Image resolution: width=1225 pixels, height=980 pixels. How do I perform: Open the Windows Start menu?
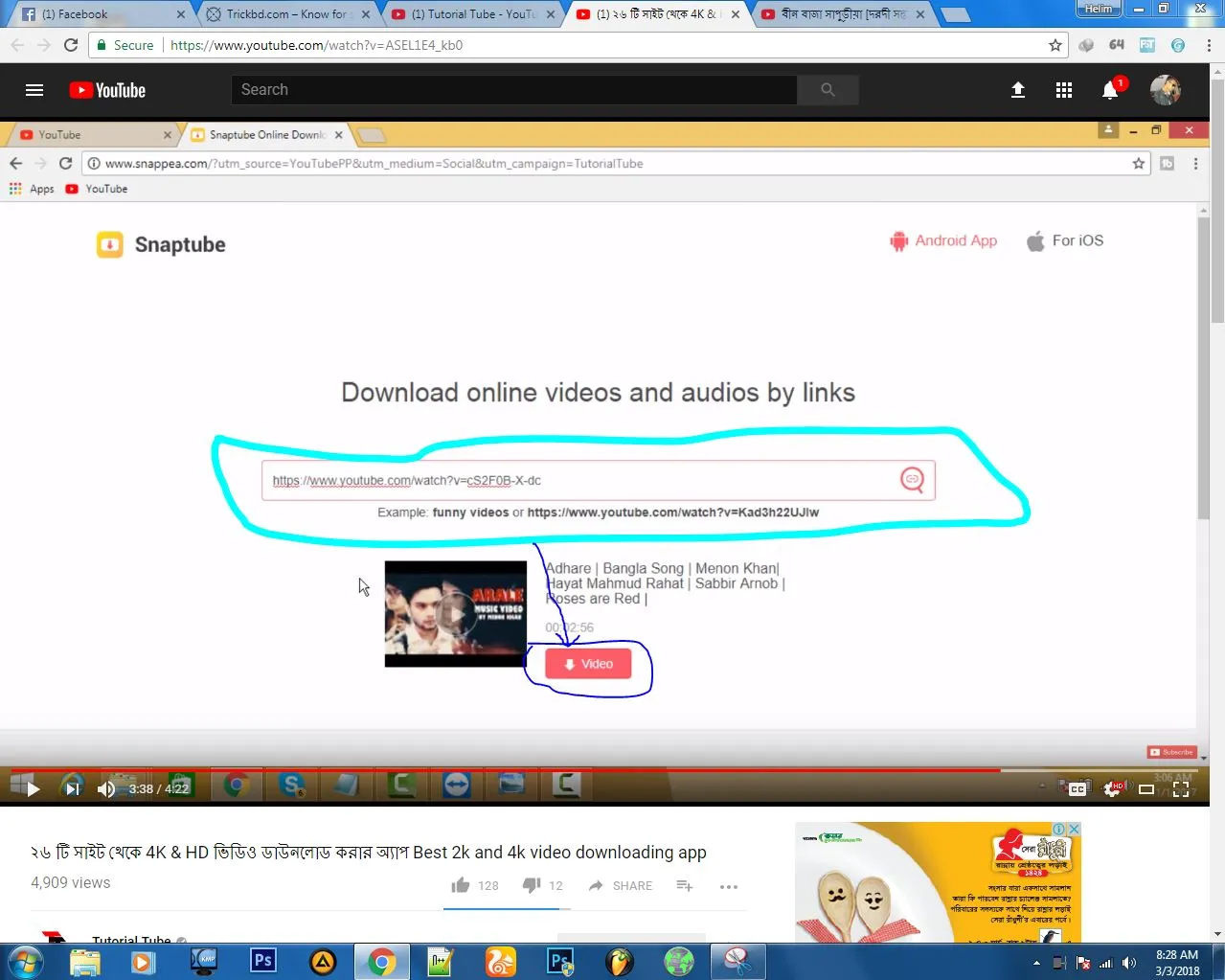(x=26, y=962)
